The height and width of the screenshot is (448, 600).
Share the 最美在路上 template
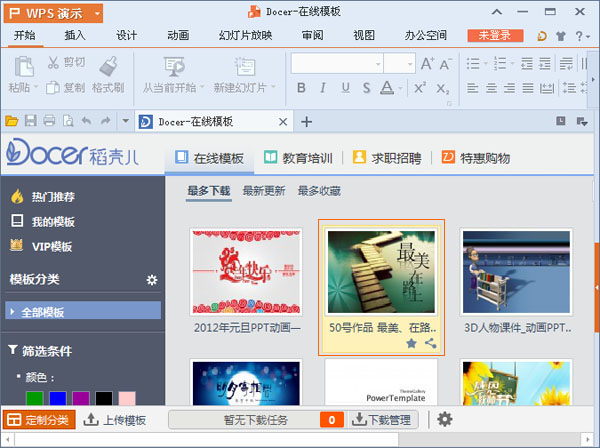pos(431,343)
